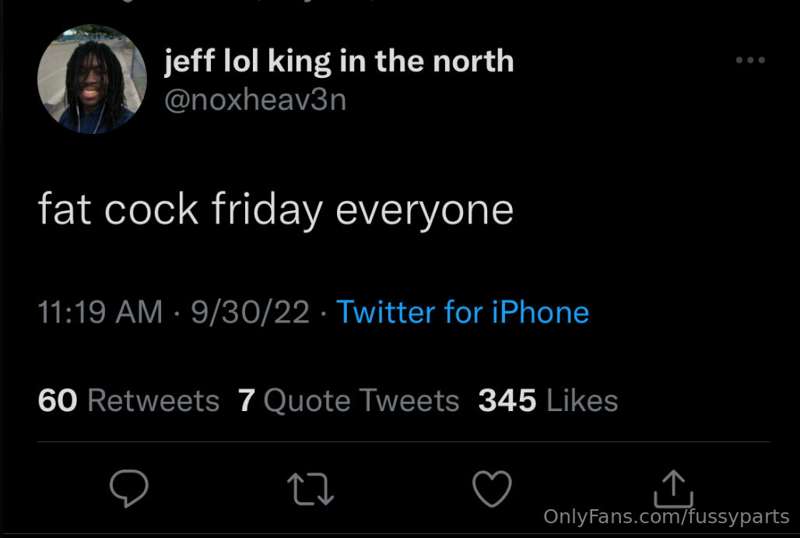Click the tweet body text
Screen dimensions: 800x538
[276, 211]
